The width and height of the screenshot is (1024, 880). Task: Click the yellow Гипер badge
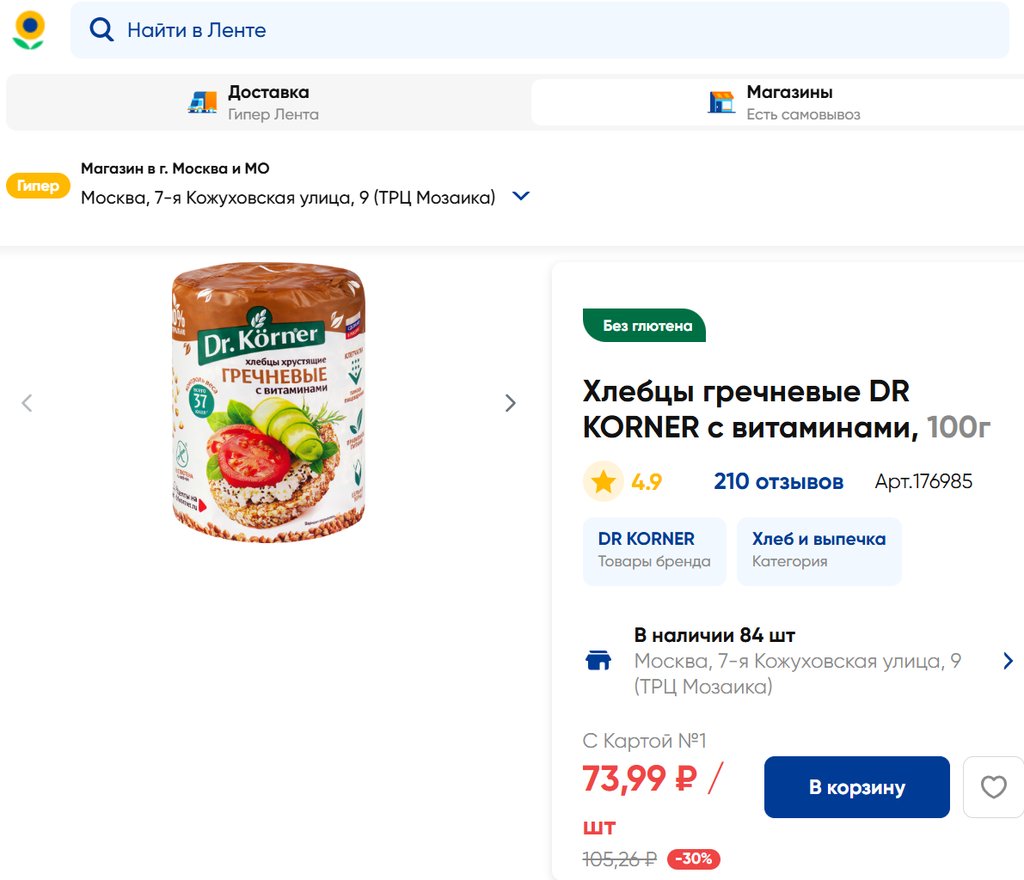[x=38, y=186]
